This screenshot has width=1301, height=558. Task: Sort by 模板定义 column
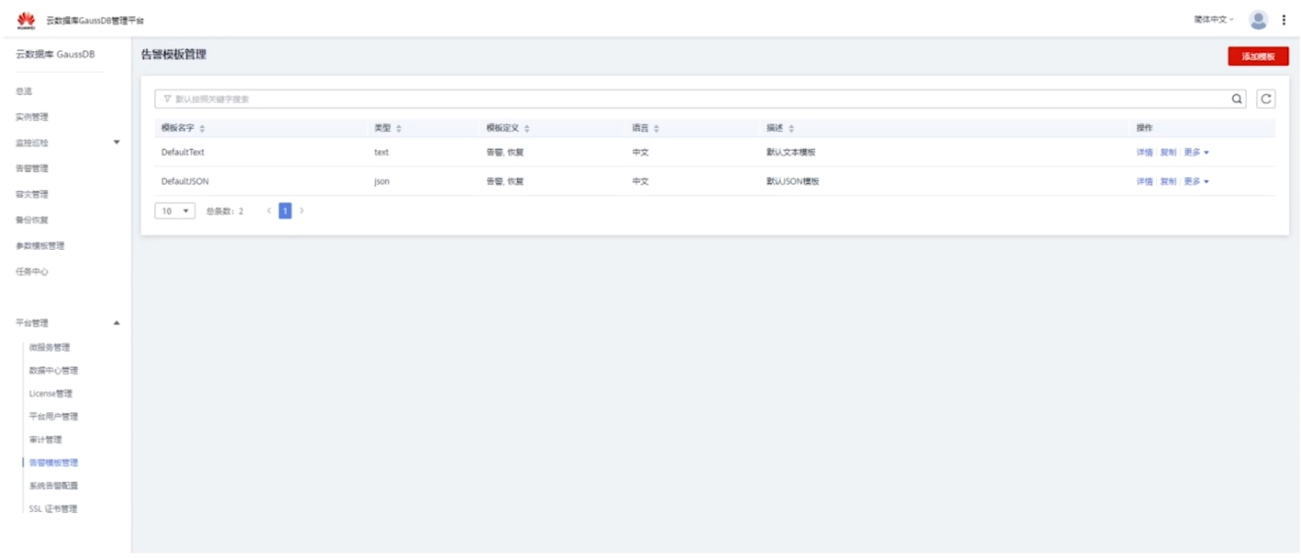coord(527,128)
